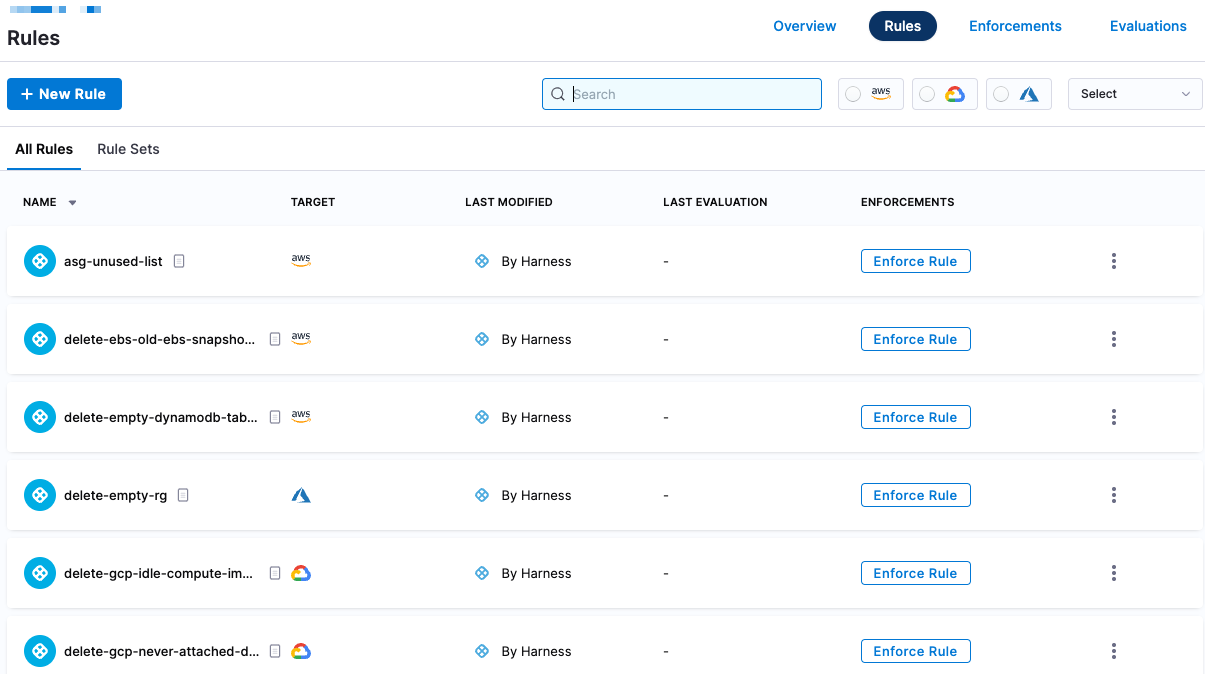The width and height of the screenshot is (1205, 674).
Task: Open the three-dot menu for asg-unused-list
Action: pos(1113,261)
